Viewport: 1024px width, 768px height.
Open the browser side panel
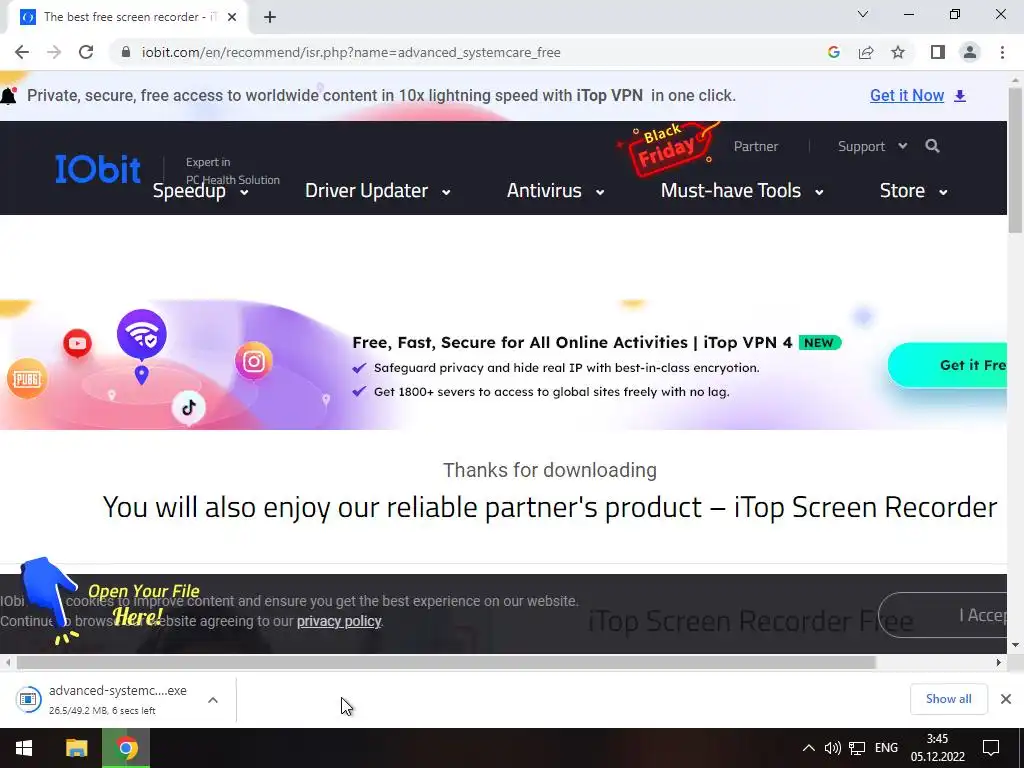coord(938,52)
